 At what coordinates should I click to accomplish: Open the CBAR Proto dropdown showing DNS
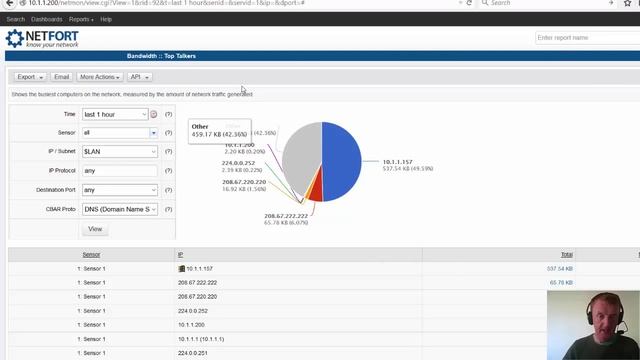[120, 209]
